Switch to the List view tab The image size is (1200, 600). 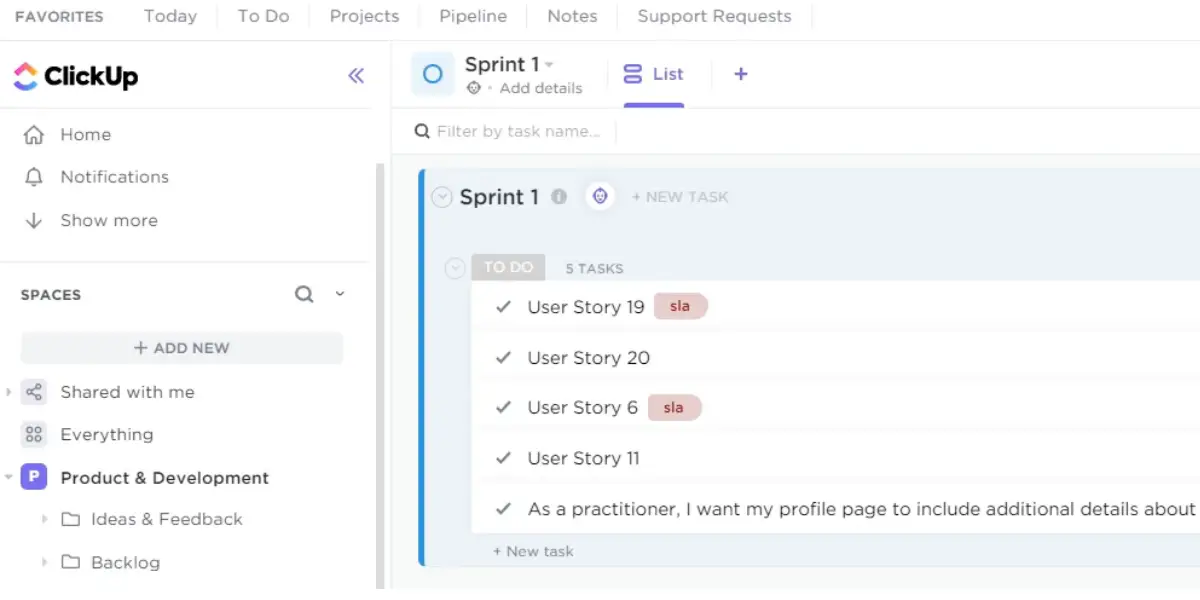pos(654,74)
